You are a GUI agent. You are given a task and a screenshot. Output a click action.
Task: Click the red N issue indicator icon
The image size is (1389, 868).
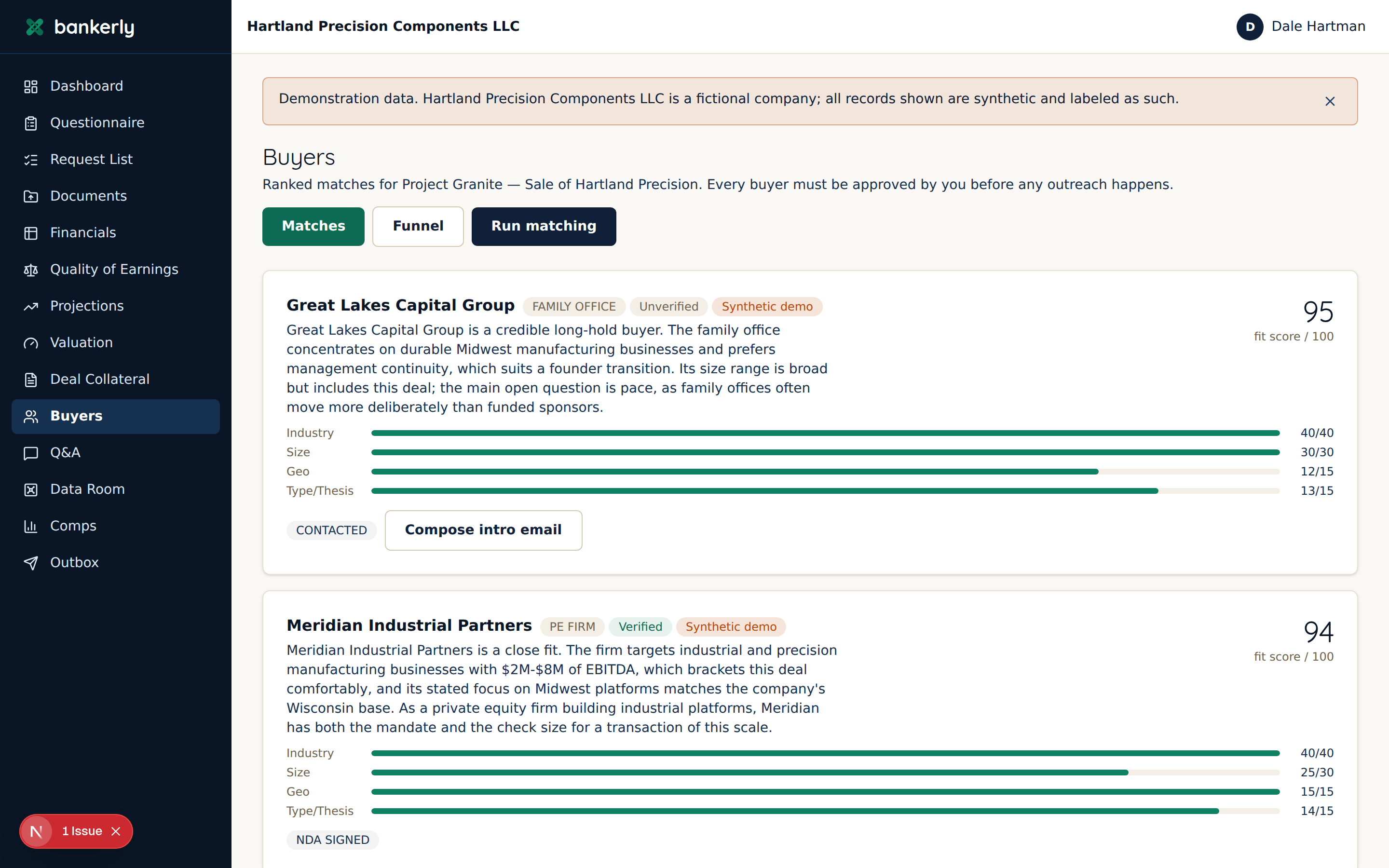(37, 831)
